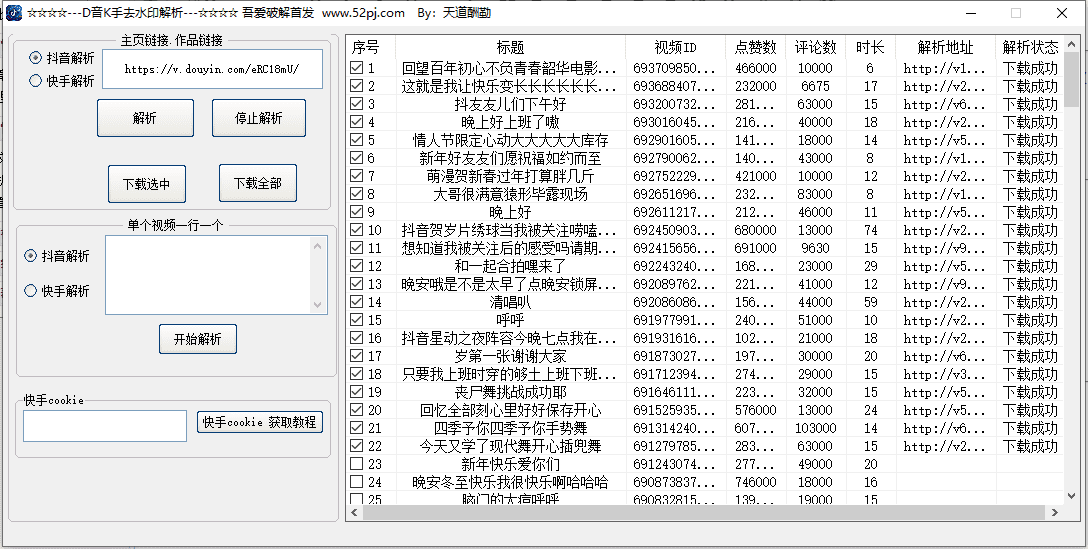Minimize the window
The height and width of the screenshot is (549, 1088).
point(970,12)
